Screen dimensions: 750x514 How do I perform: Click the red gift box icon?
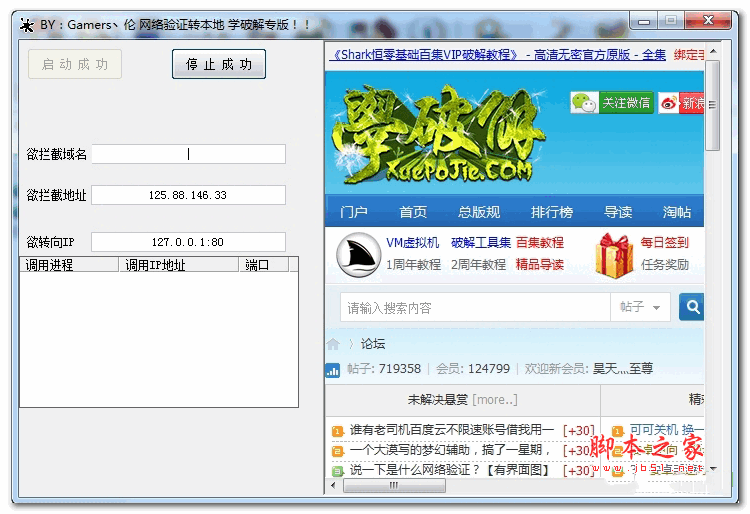coord(614,255)
